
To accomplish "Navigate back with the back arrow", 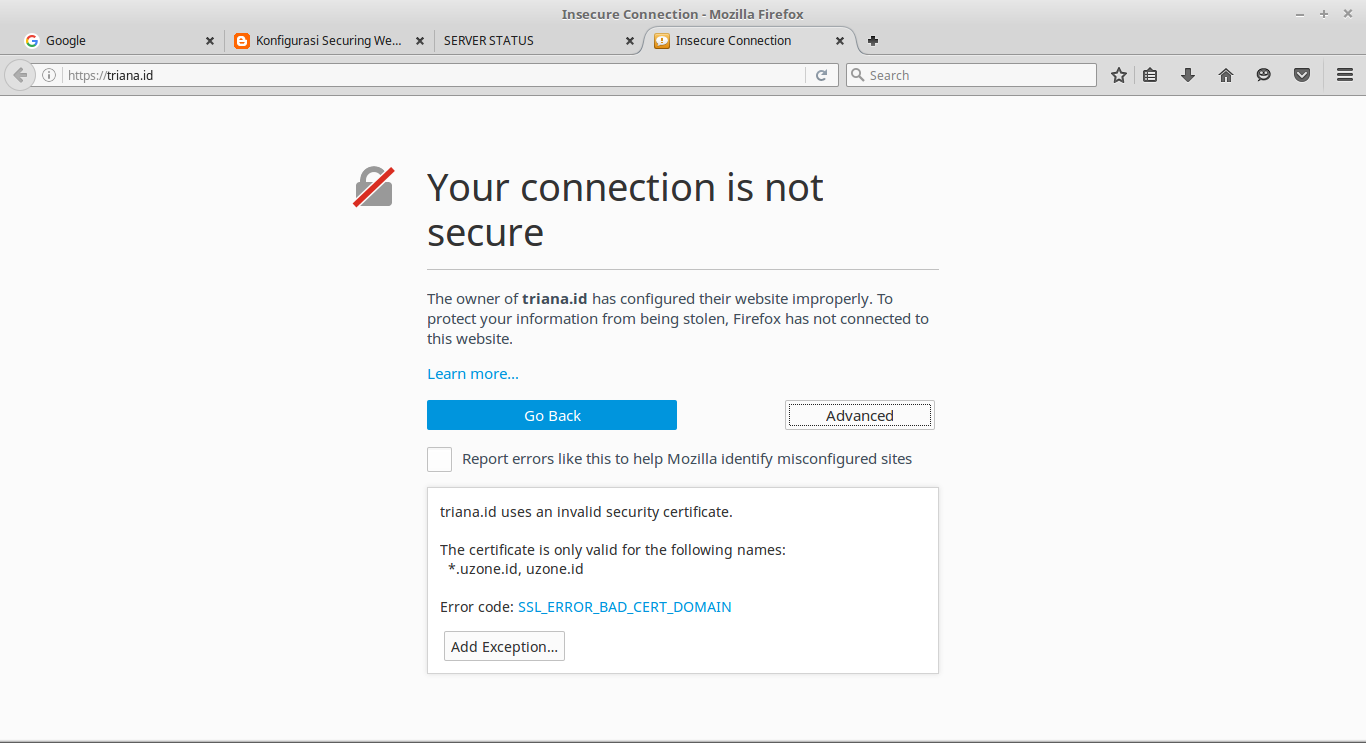I will point(18,74).
